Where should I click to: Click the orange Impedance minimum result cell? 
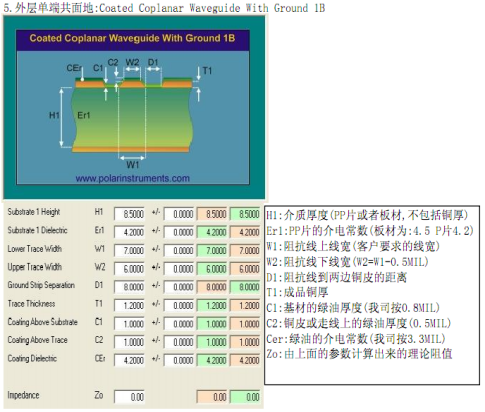[x=212, y=397]
